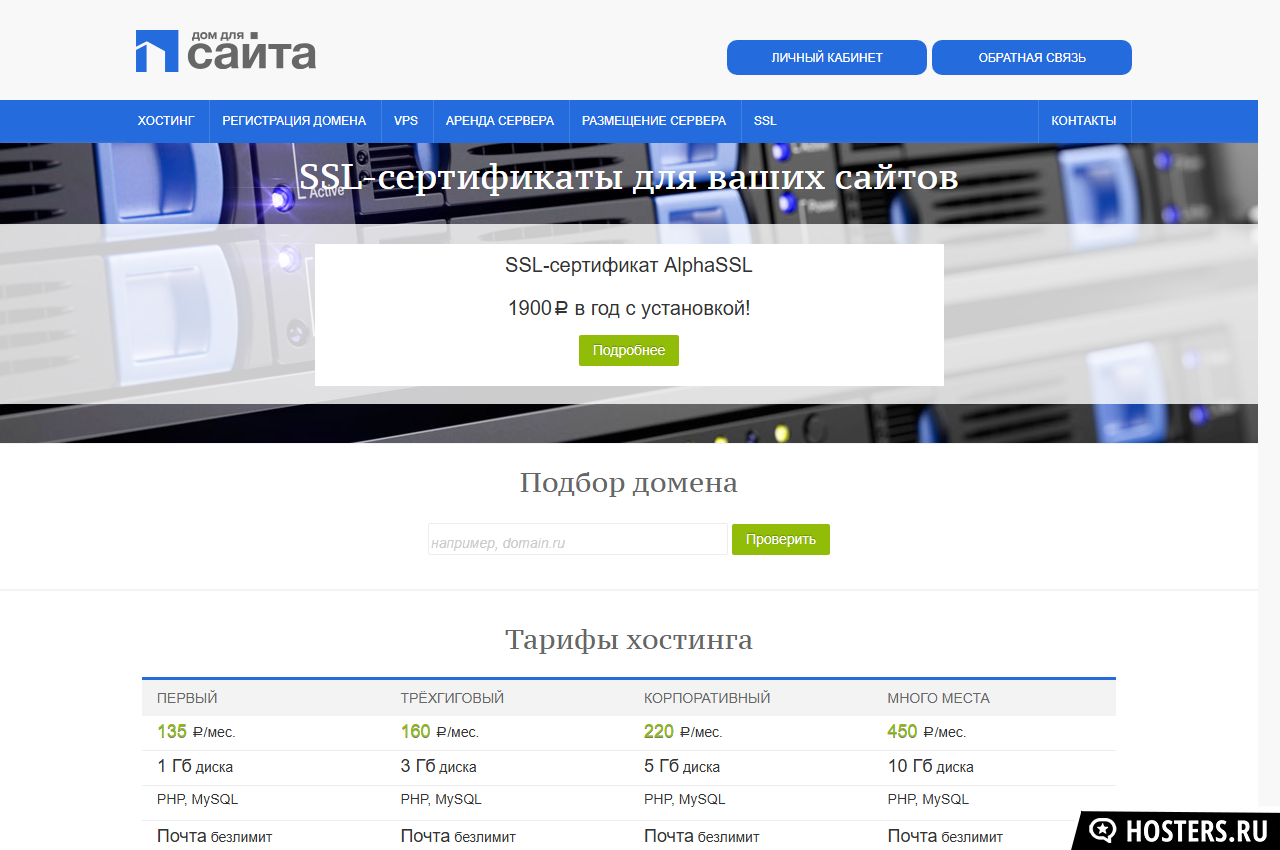Click the Проверить domain button

[x=780, y=540]
